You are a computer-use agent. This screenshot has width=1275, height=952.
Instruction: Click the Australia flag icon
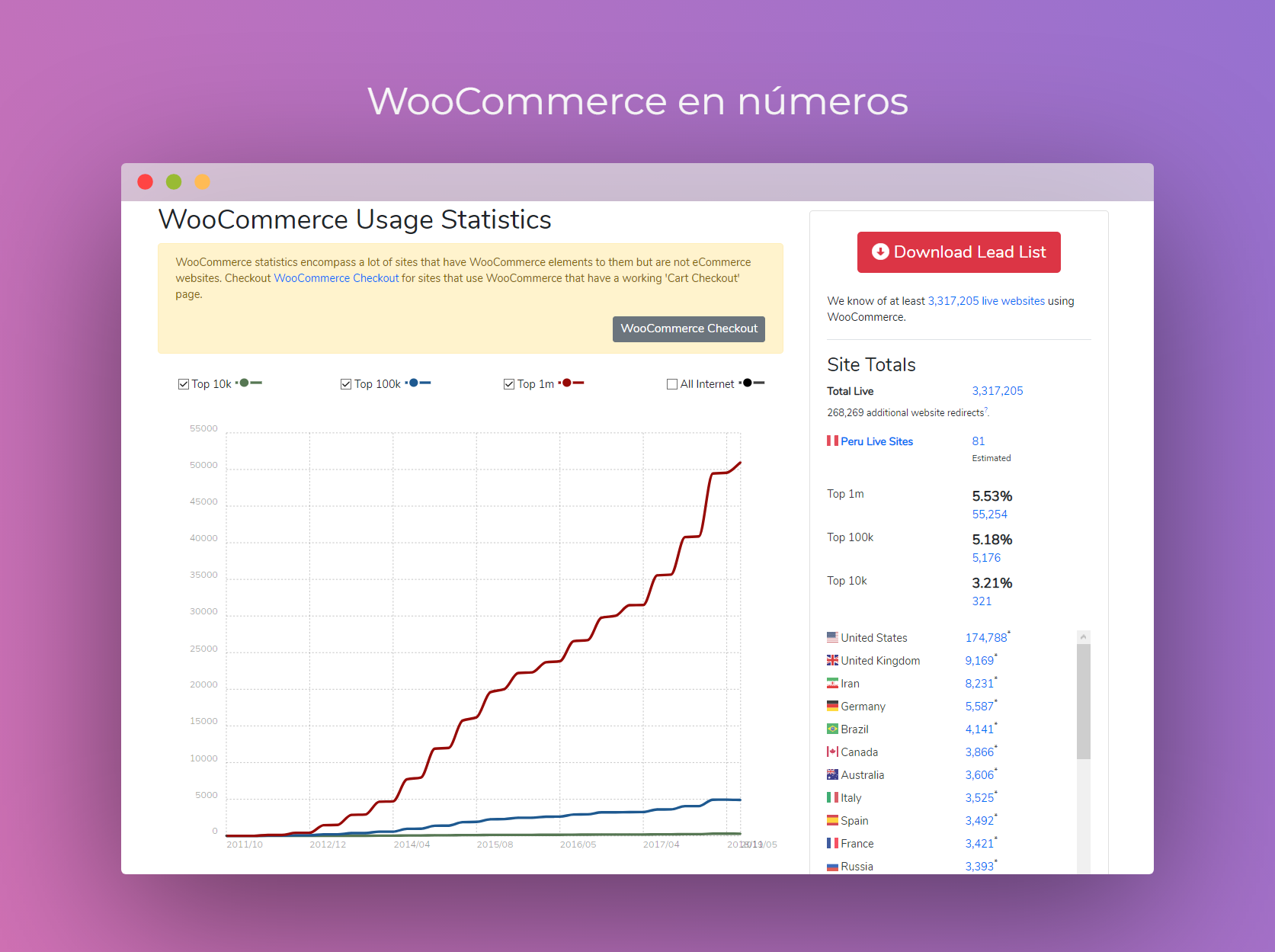(x=832, y=774)
